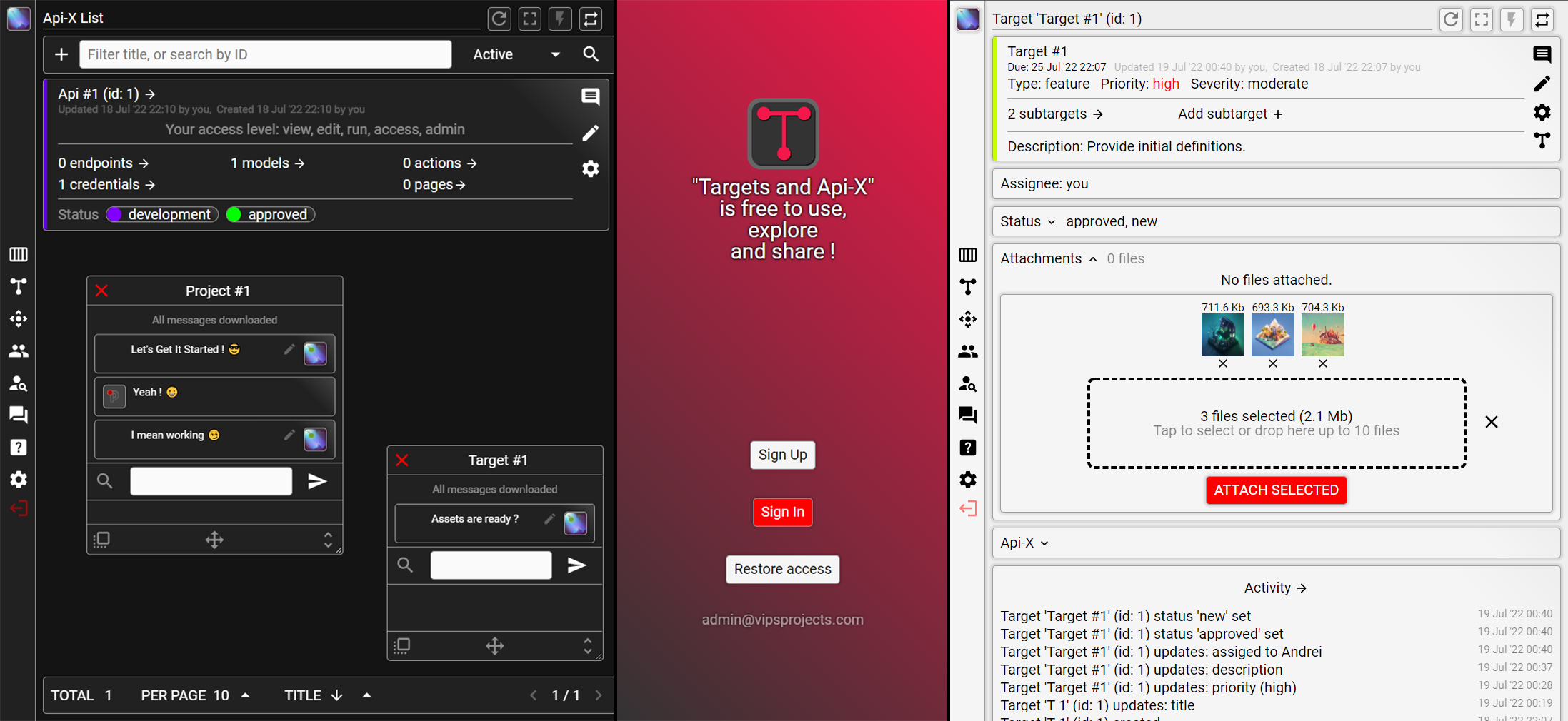
Task: Expand the Api-X section in right panel
Action: (1024, 543)
